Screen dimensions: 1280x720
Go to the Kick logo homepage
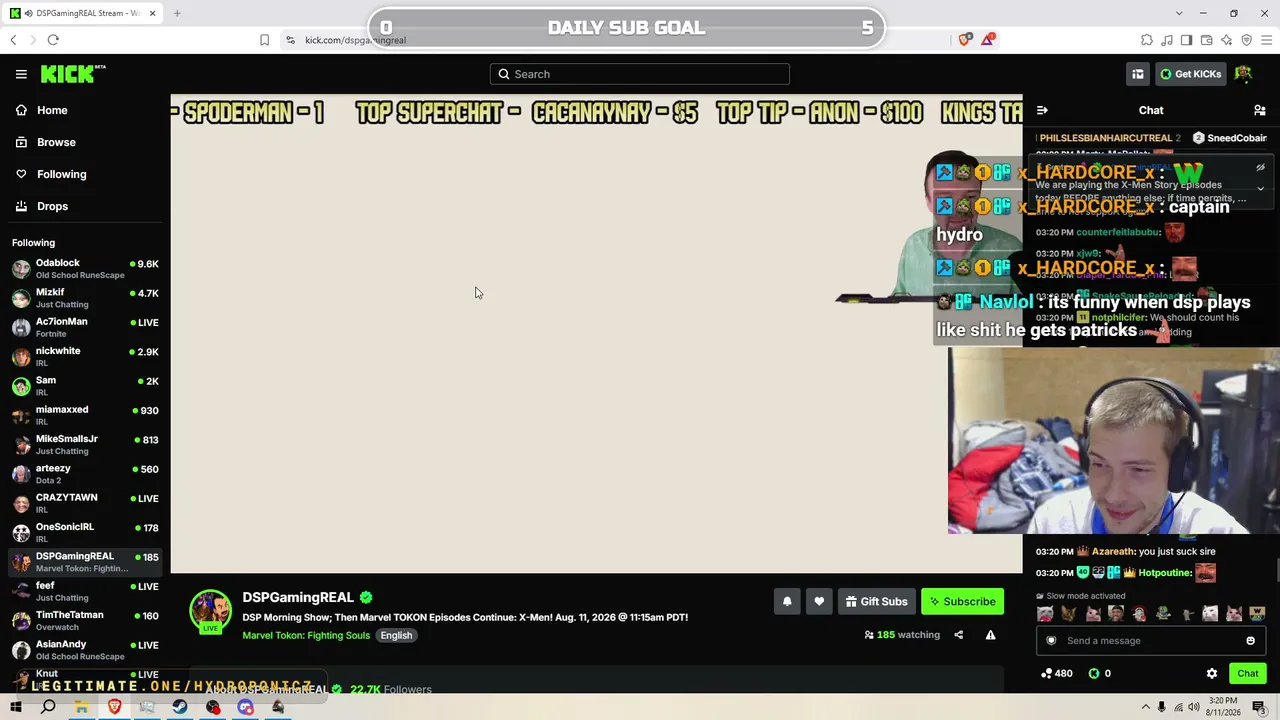tap(73, 74)
